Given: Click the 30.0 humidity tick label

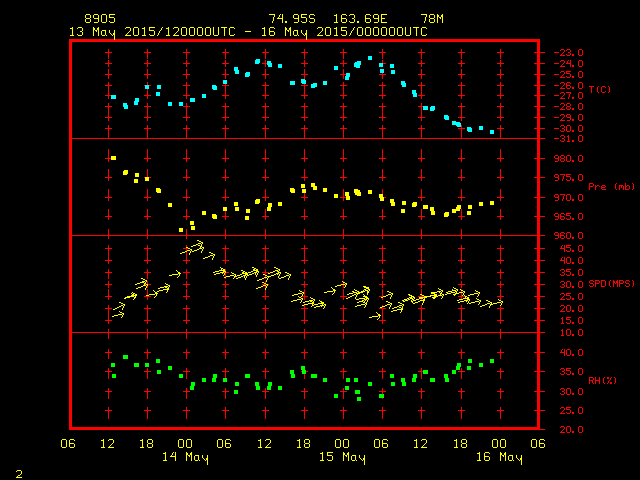Looking at the screenshot, I should (571, 392).
